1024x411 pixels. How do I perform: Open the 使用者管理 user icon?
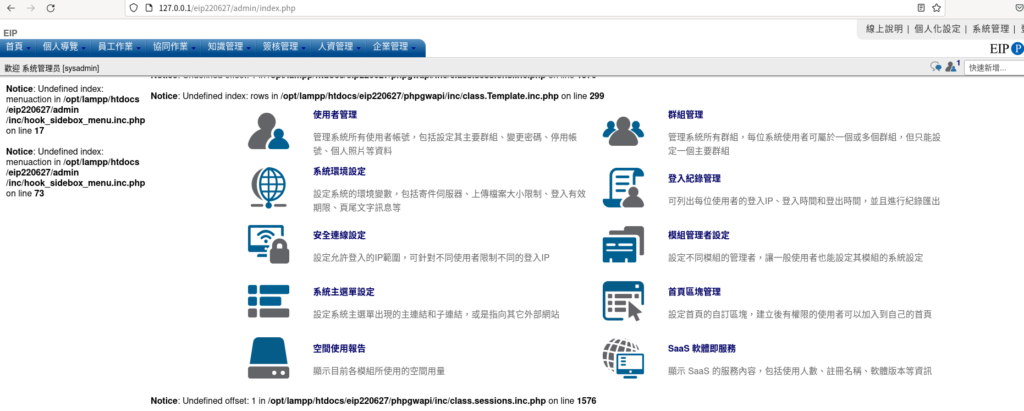[268, 131]
